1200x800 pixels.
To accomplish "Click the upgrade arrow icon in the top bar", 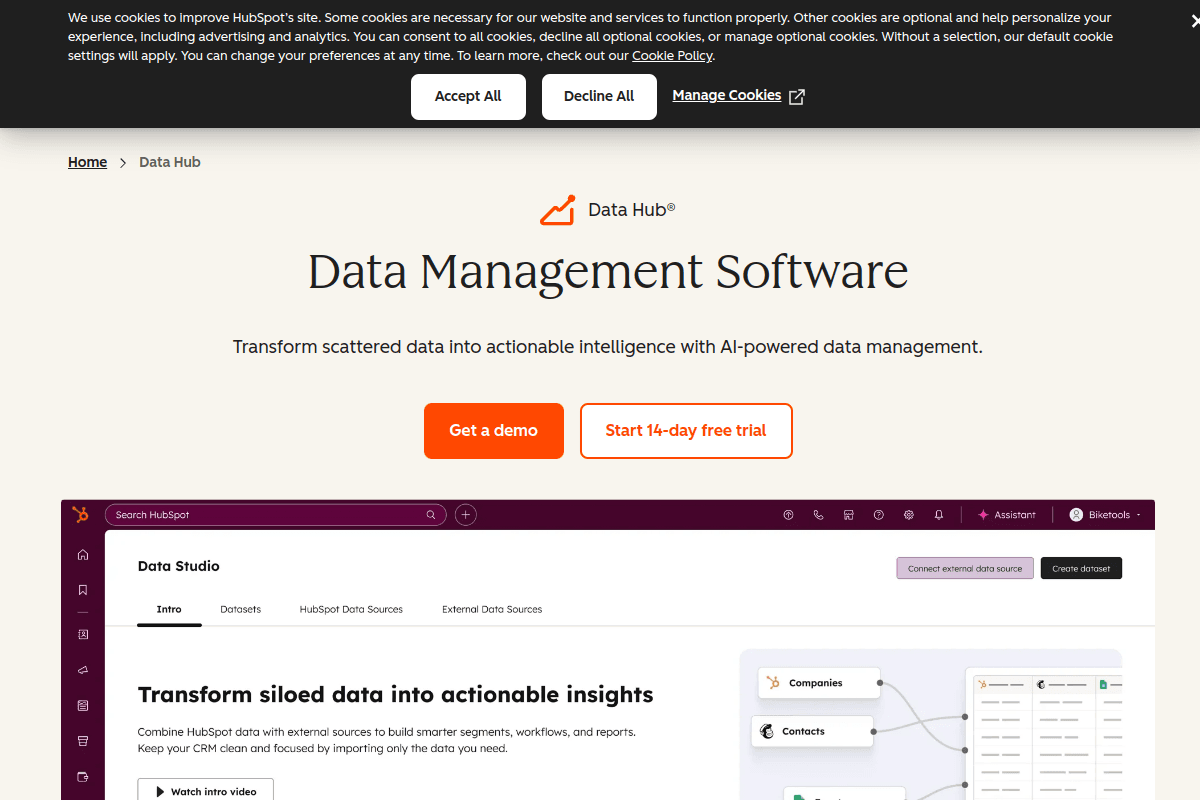I will tap(788, 515).
